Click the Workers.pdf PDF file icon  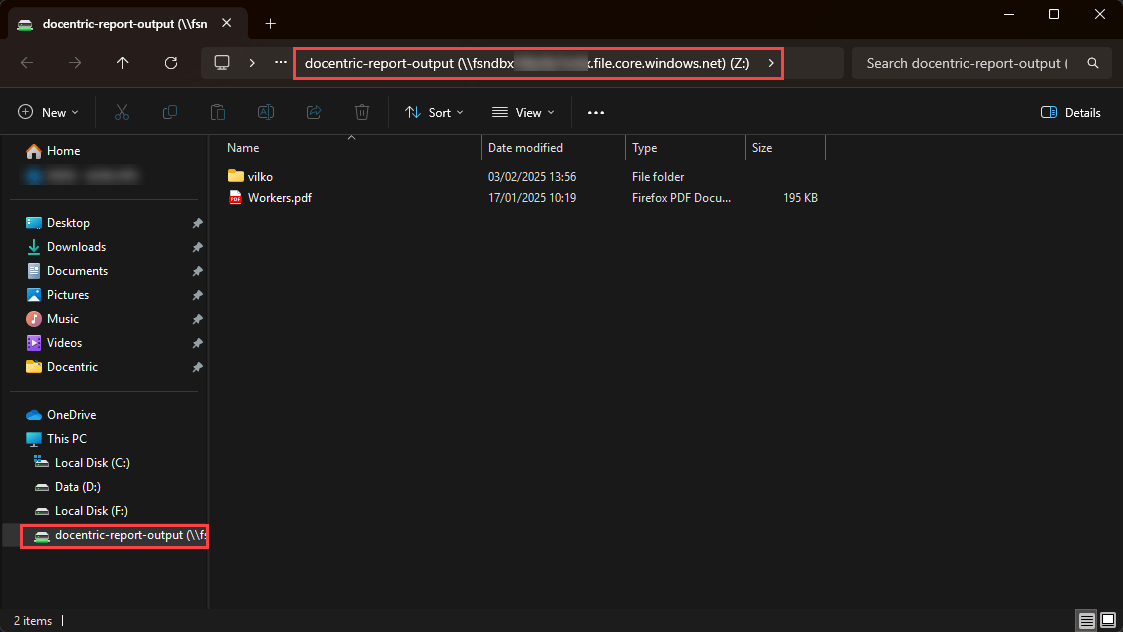(x=235, y=197)
